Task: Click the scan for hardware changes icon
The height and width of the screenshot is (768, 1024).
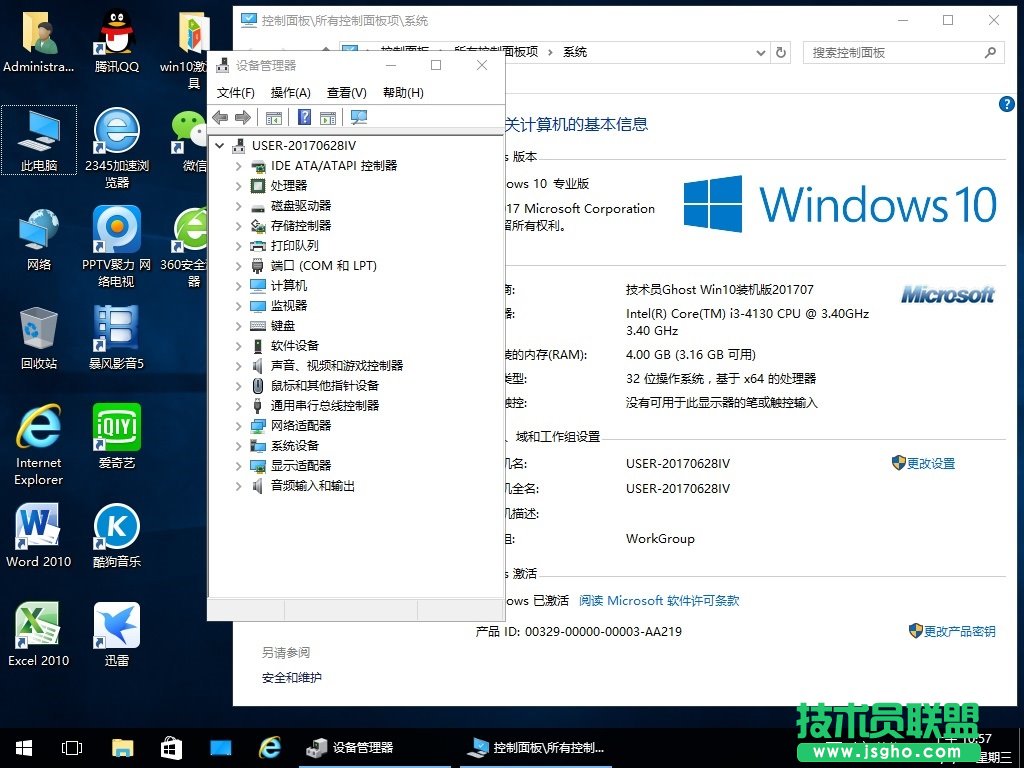Action: [359, 117]
